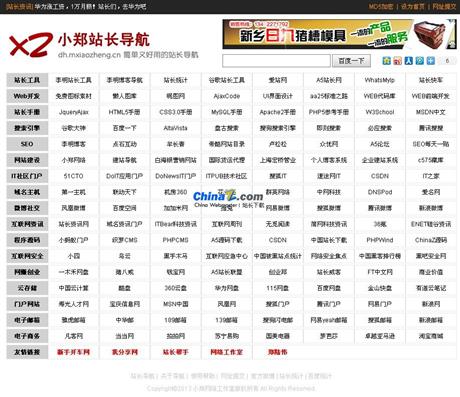
Task: Open the red 新手开车网 friend link
Action: click(x=73, y=352)
